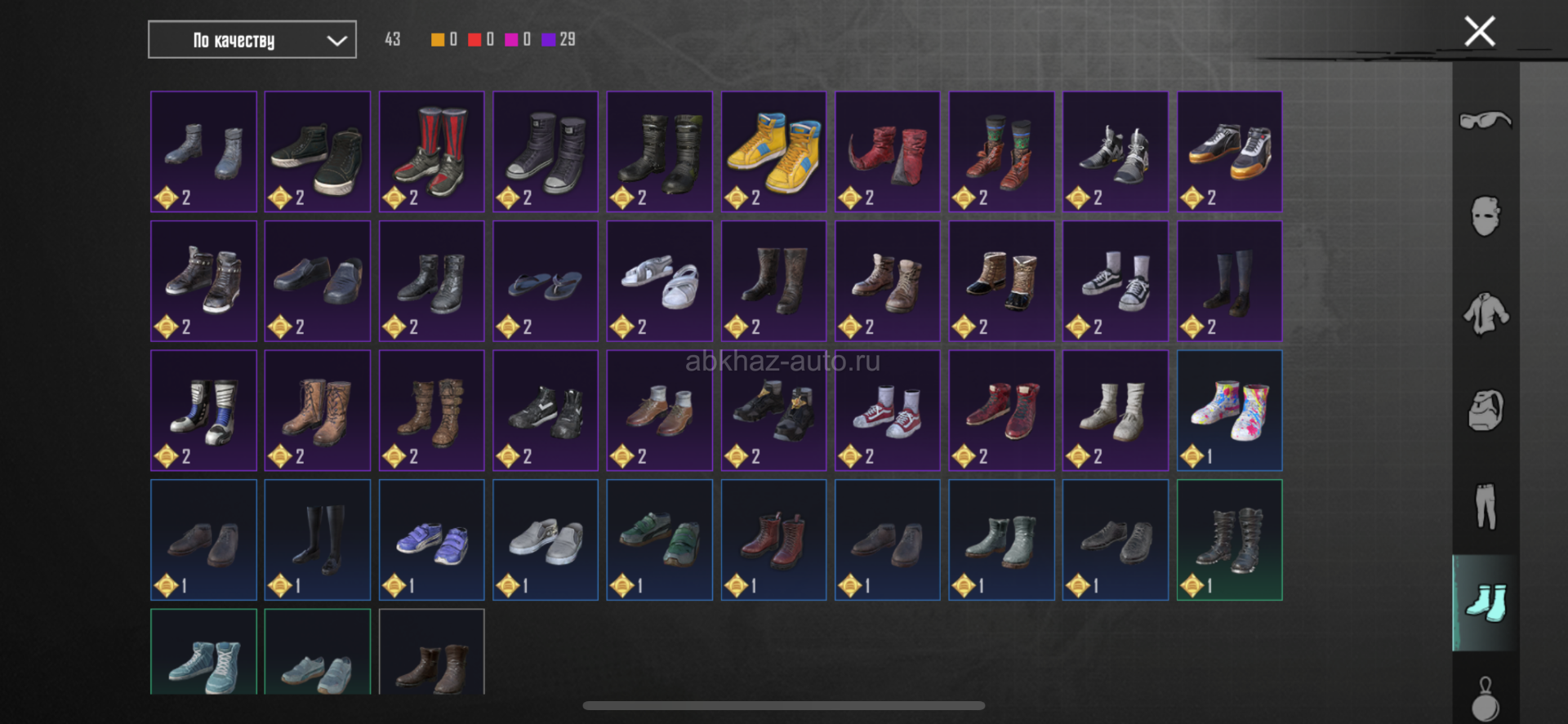Select the yellow high-top sneakers
This screenshot has height=724, width=1568.
(773, 152)
